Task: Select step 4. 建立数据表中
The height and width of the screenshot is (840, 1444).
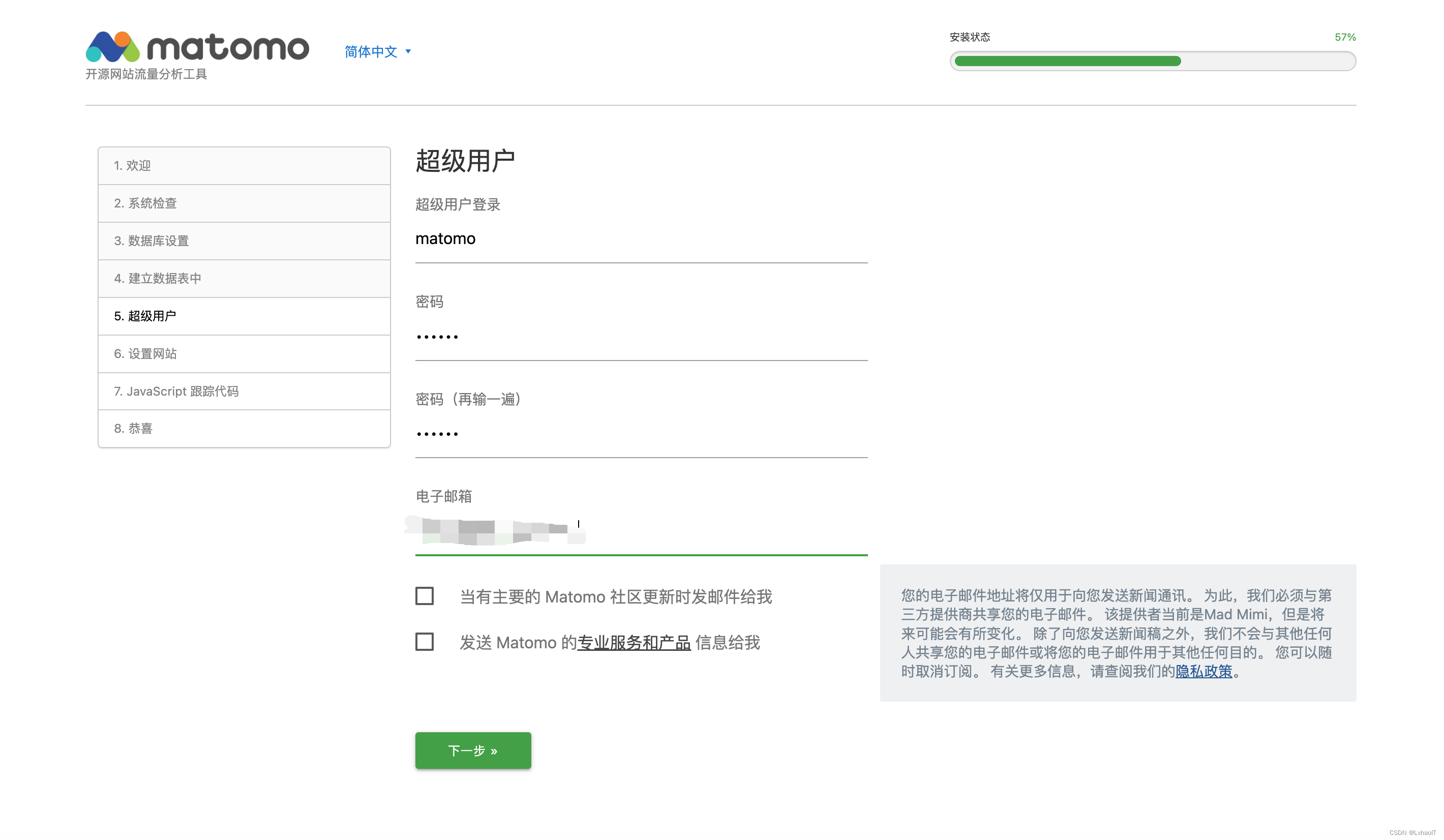Action: [244, 279]
